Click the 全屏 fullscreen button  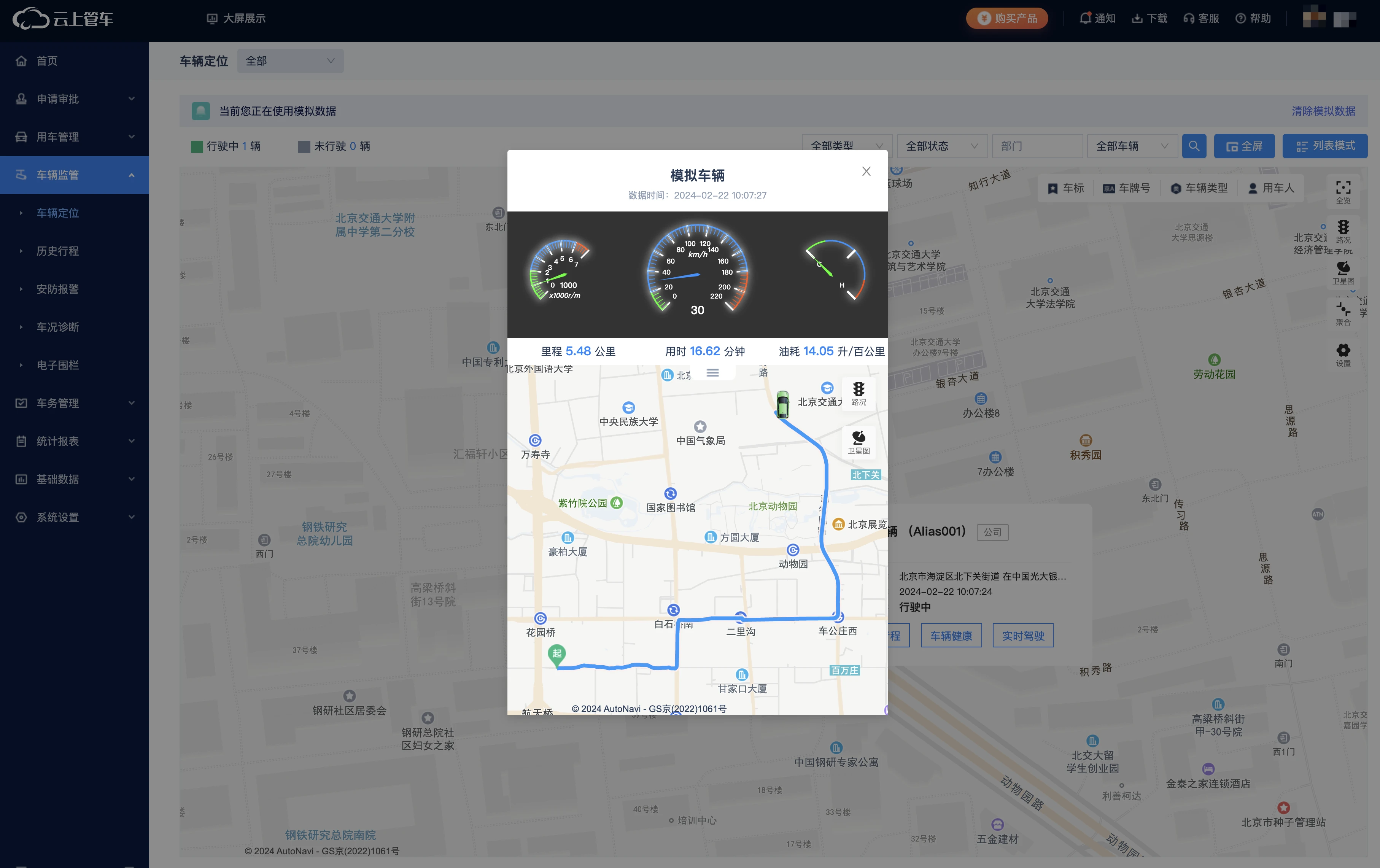1244,146
